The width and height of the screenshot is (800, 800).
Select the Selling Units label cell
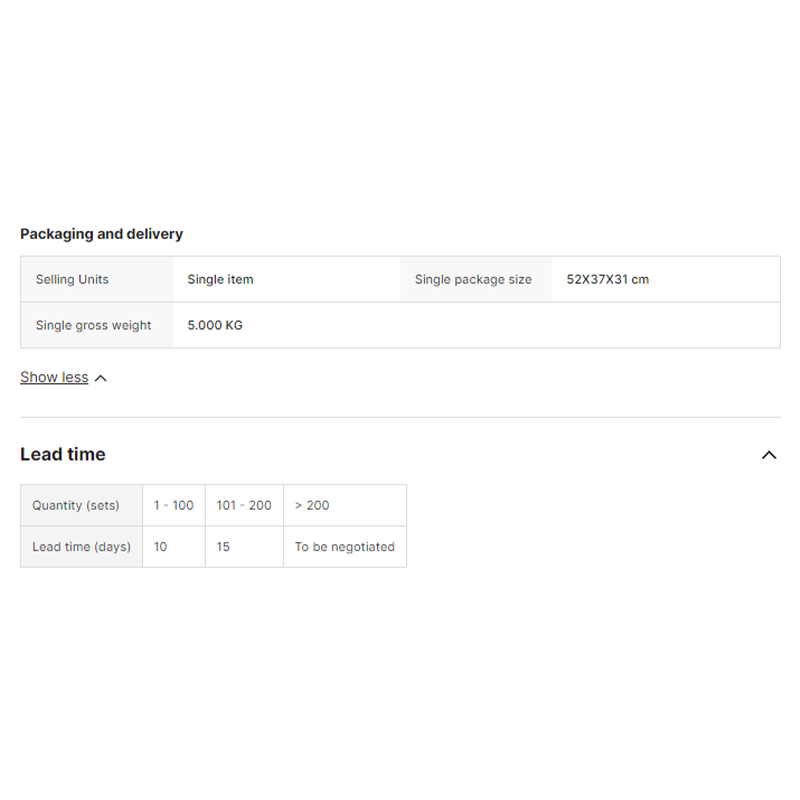pos(72,279)
